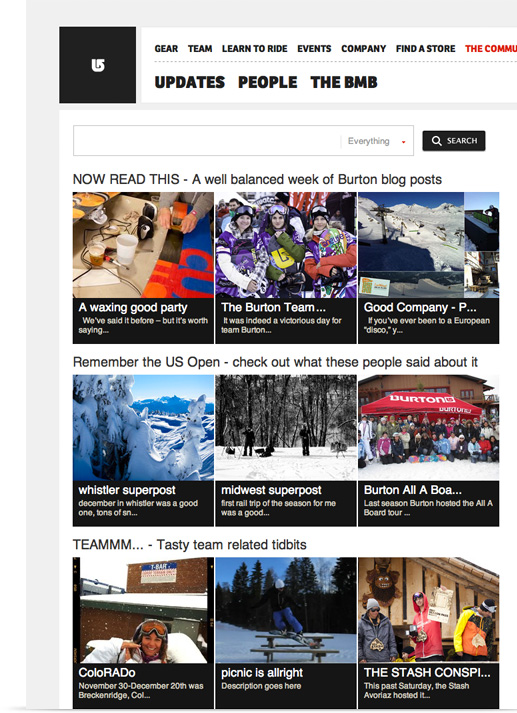Viewport: 517px width, 713px height.
Task: Open the COMPANY menu
Action: click(363, 49)
